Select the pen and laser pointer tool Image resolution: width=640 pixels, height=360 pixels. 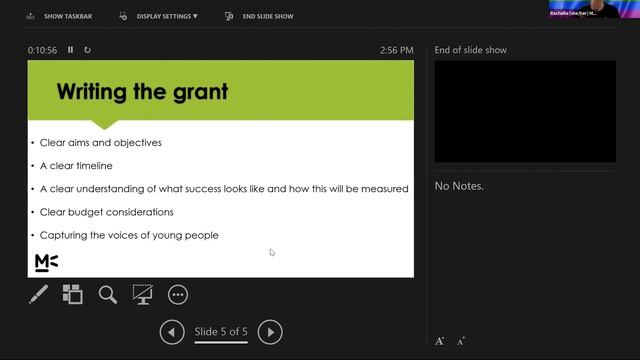(38, 294)
